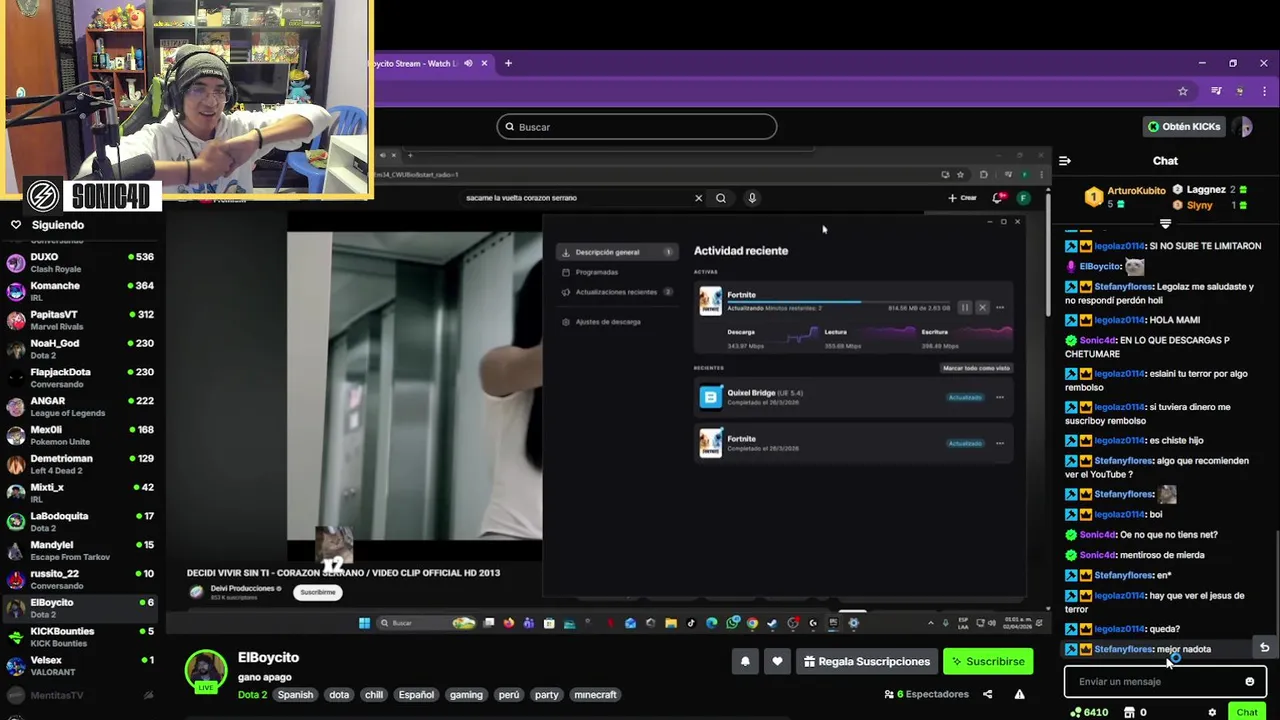Share the stream via share icon

[987, 694]
